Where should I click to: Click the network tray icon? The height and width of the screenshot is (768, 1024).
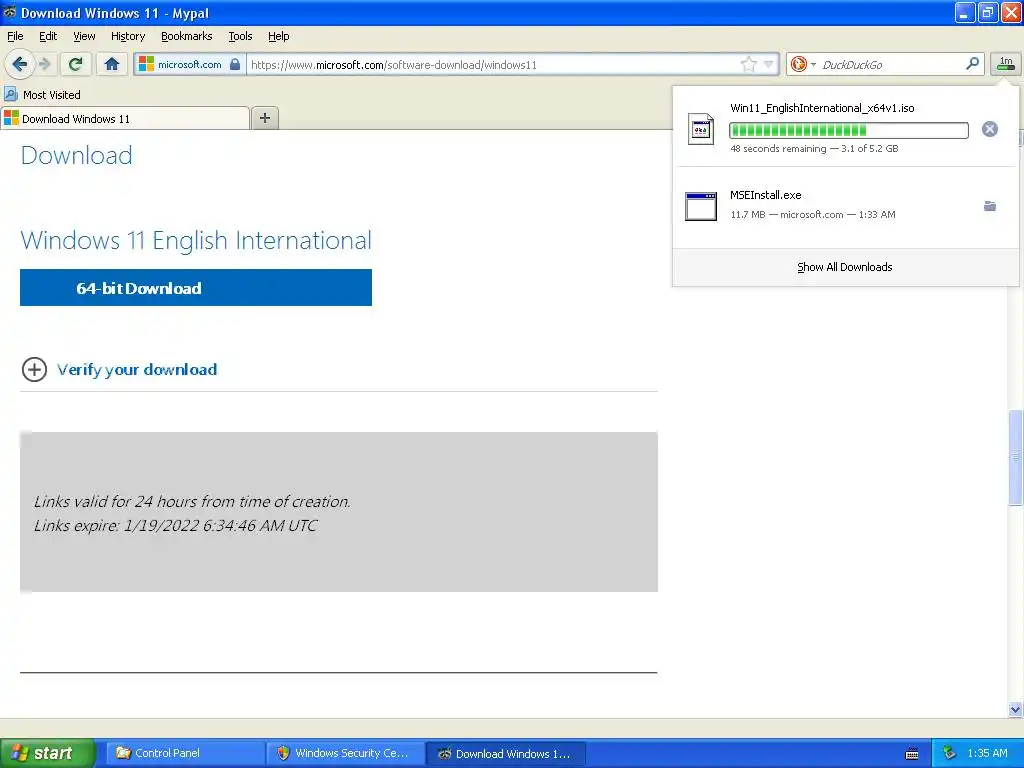click(950, 754)
